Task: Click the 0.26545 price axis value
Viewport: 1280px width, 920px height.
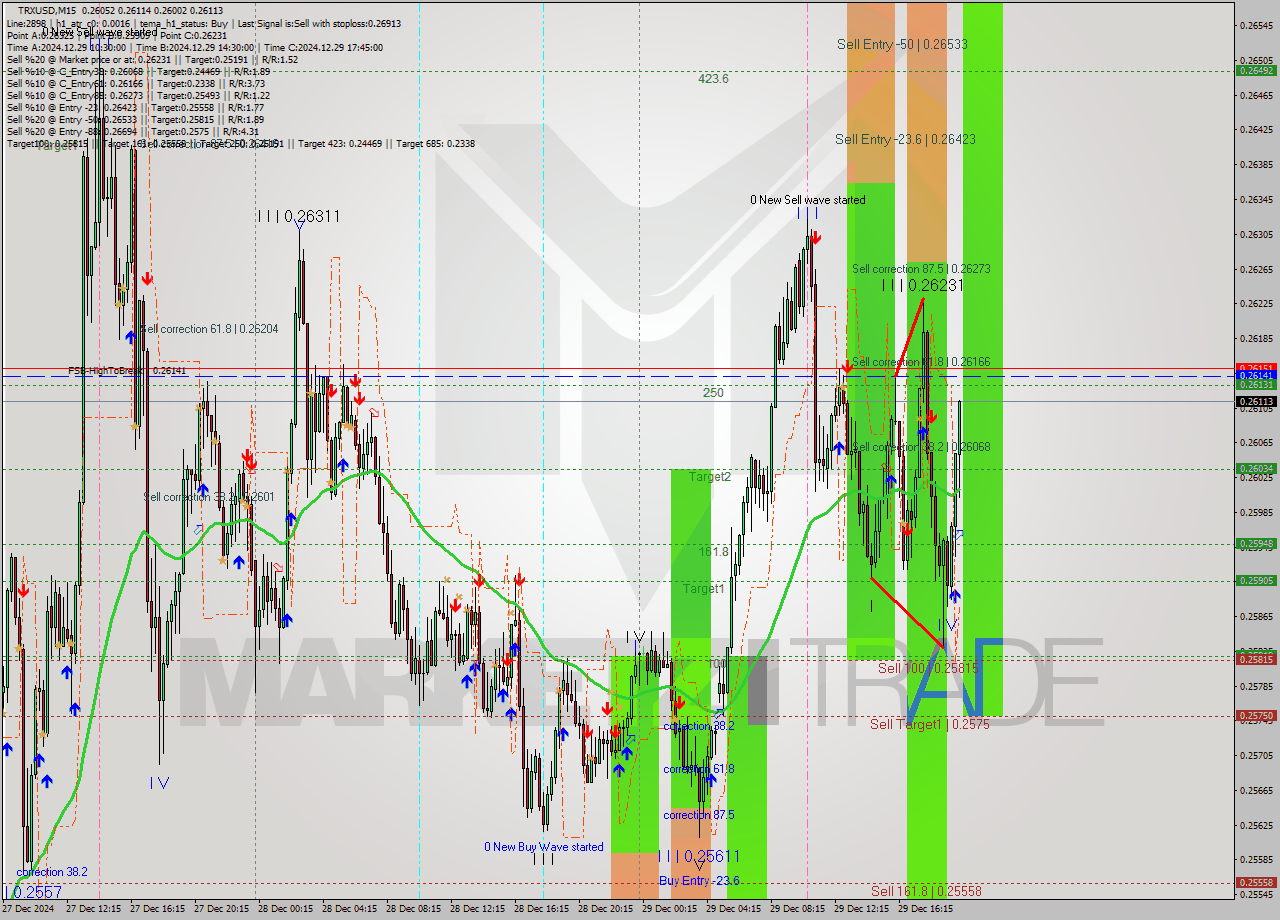Action: point(1257,25)
